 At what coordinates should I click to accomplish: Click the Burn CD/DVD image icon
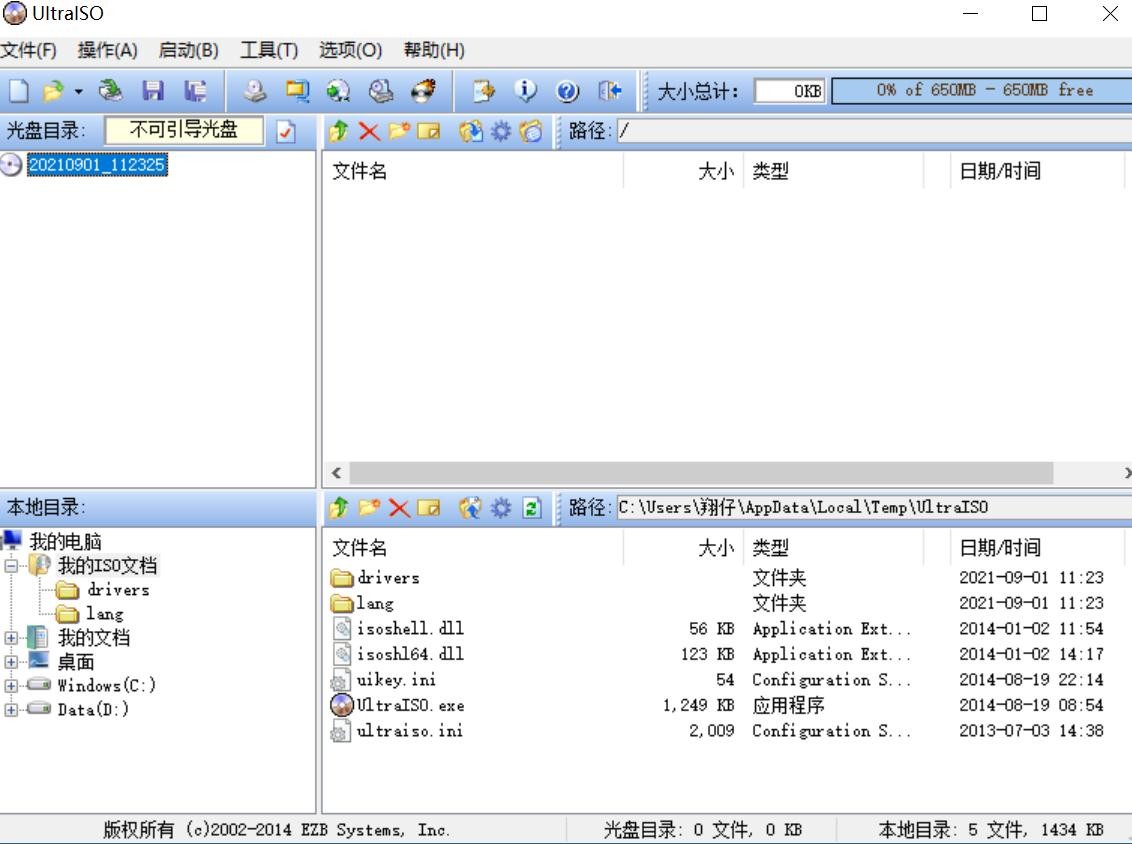coord(423,91)
